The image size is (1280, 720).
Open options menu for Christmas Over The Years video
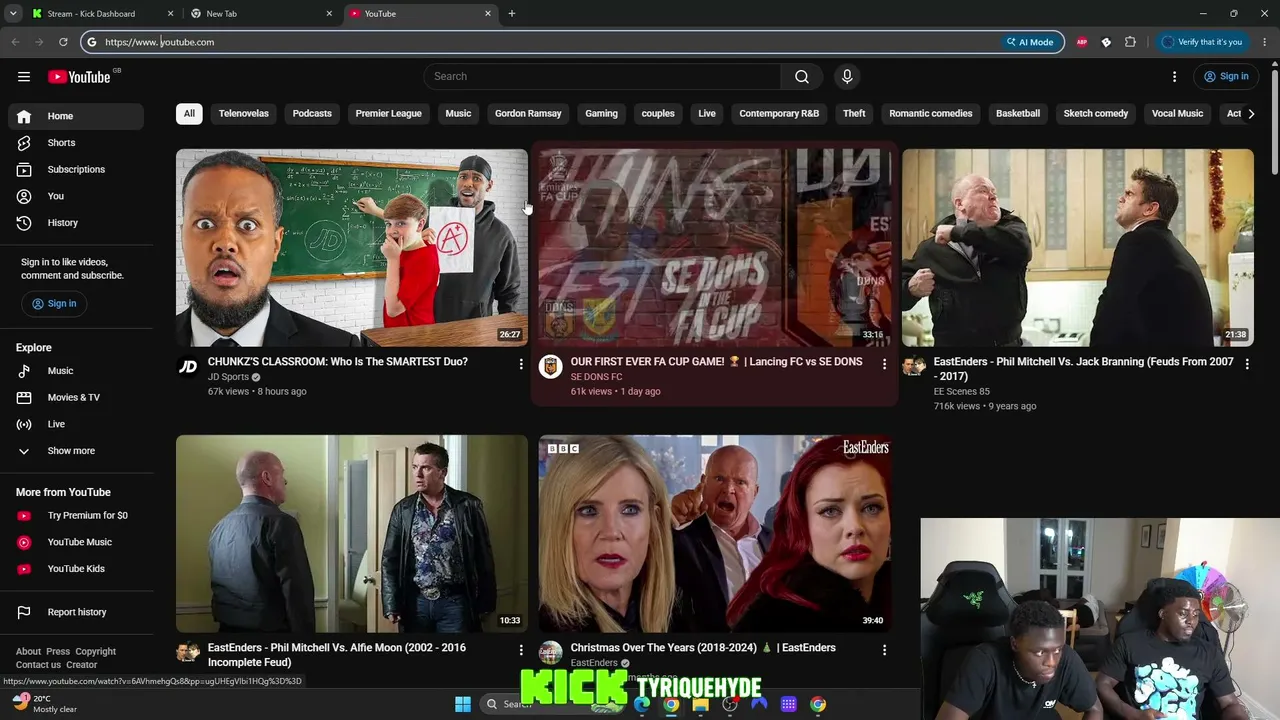[x=884, y=650]
